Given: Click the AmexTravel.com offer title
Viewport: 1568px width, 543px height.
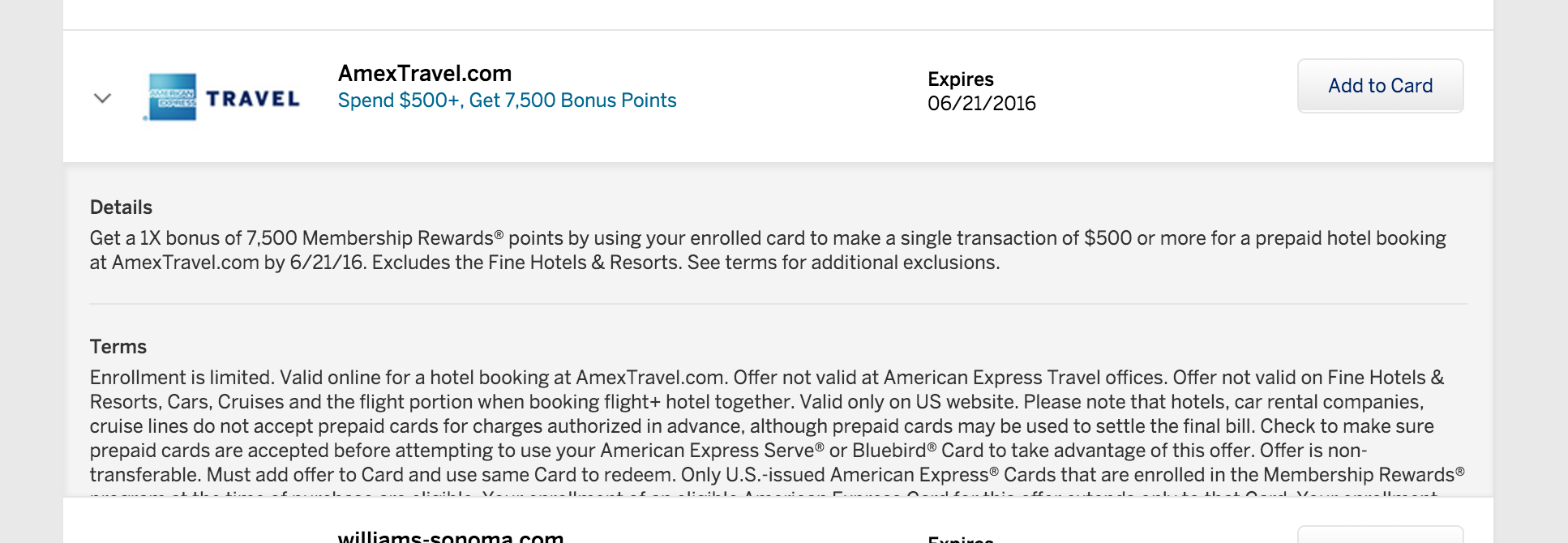Looking at the screenshot, I should pos(425,74).
